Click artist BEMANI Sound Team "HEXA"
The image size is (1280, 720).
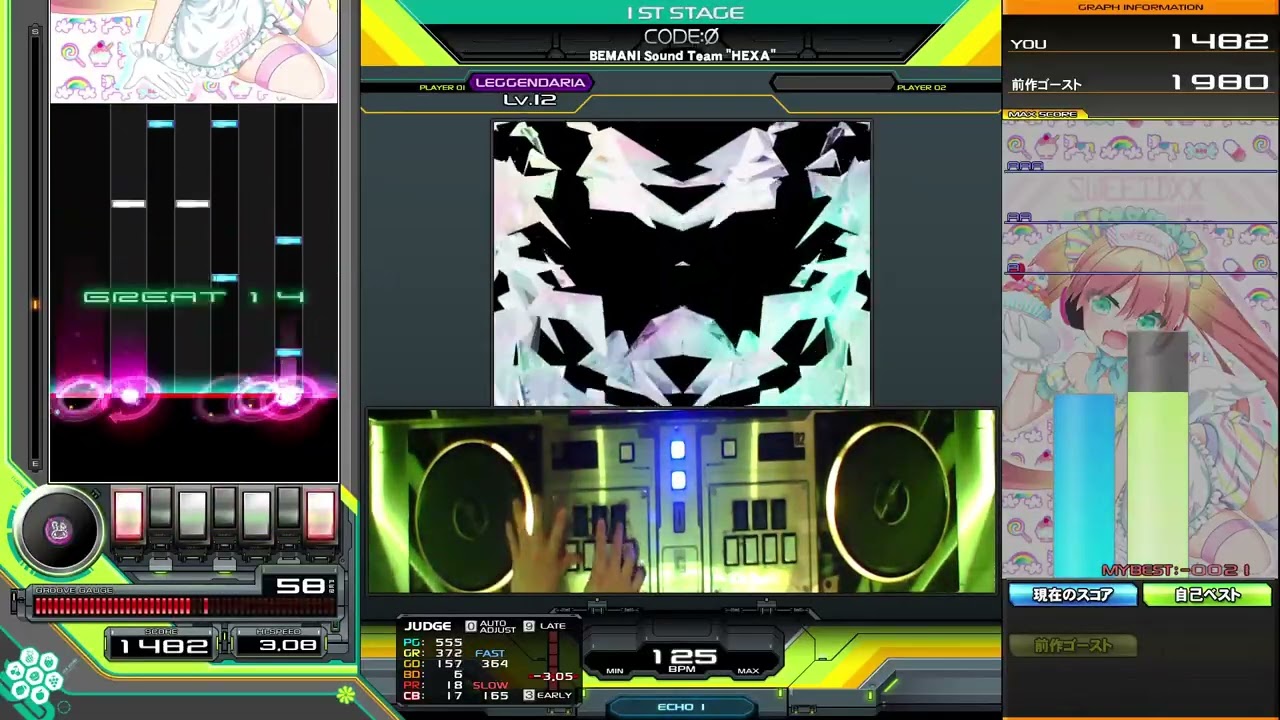click(682, 56)
